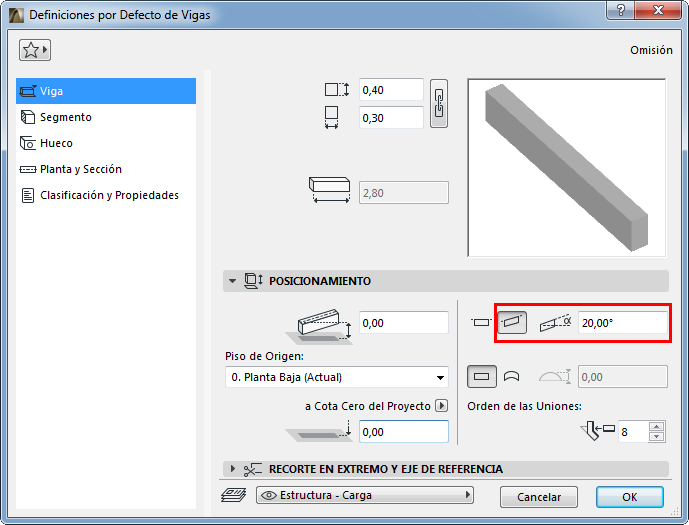
Task: Click the Omisión label
Action: tap(651, 50)
